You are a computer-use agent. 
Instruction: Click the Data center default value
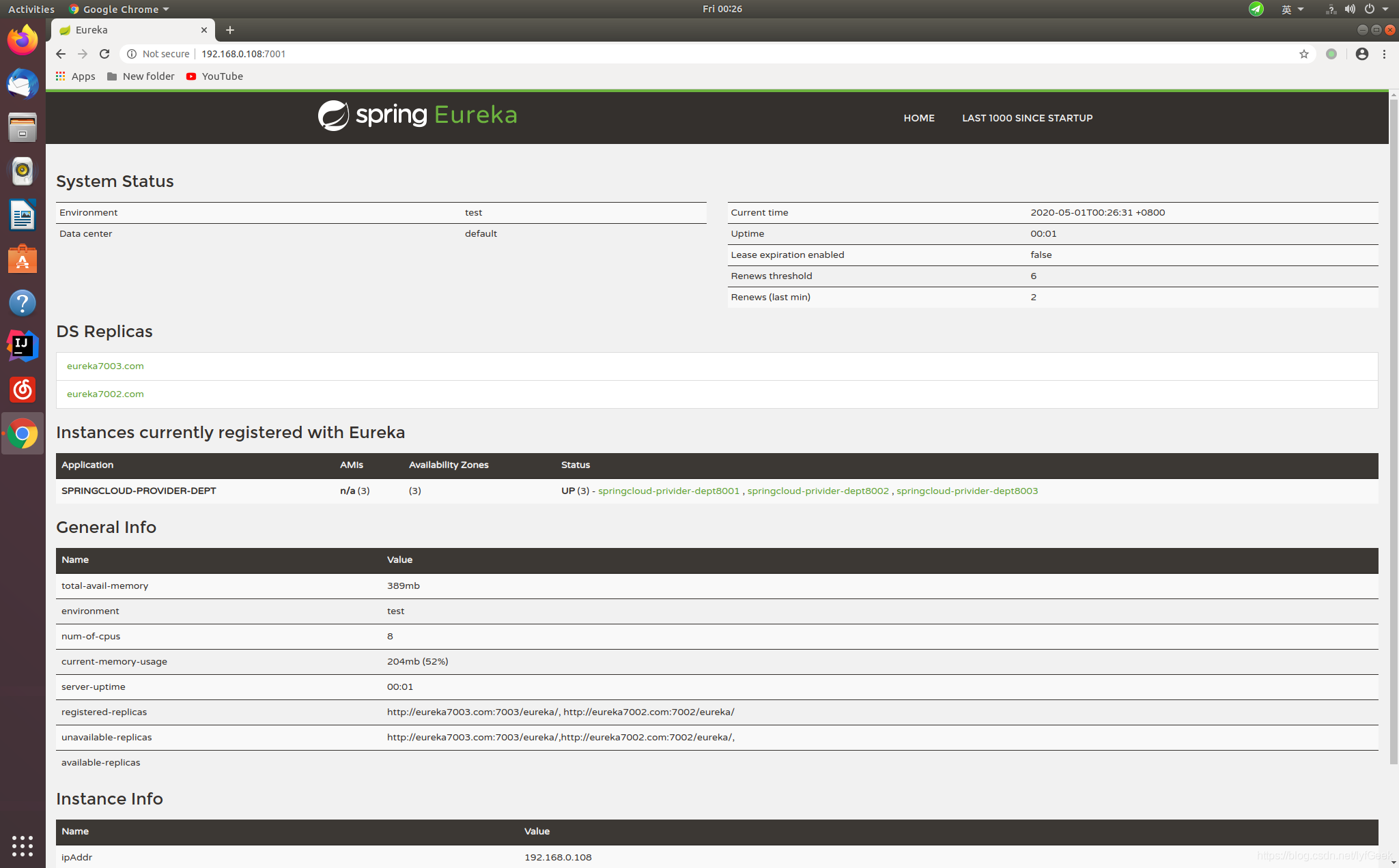pos(481,233)
